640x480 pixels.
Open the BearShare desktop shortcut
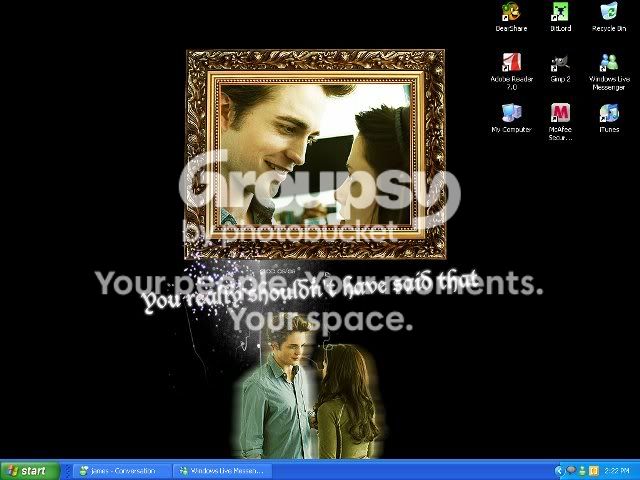511,17
